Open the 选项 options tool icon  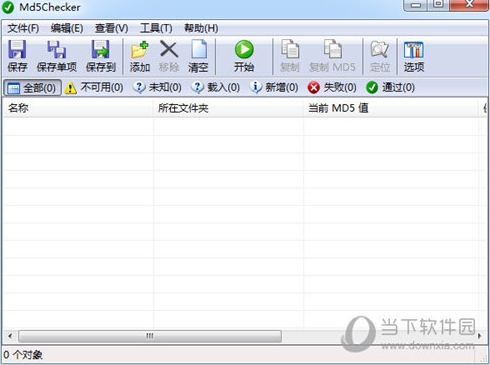[414, 50]
